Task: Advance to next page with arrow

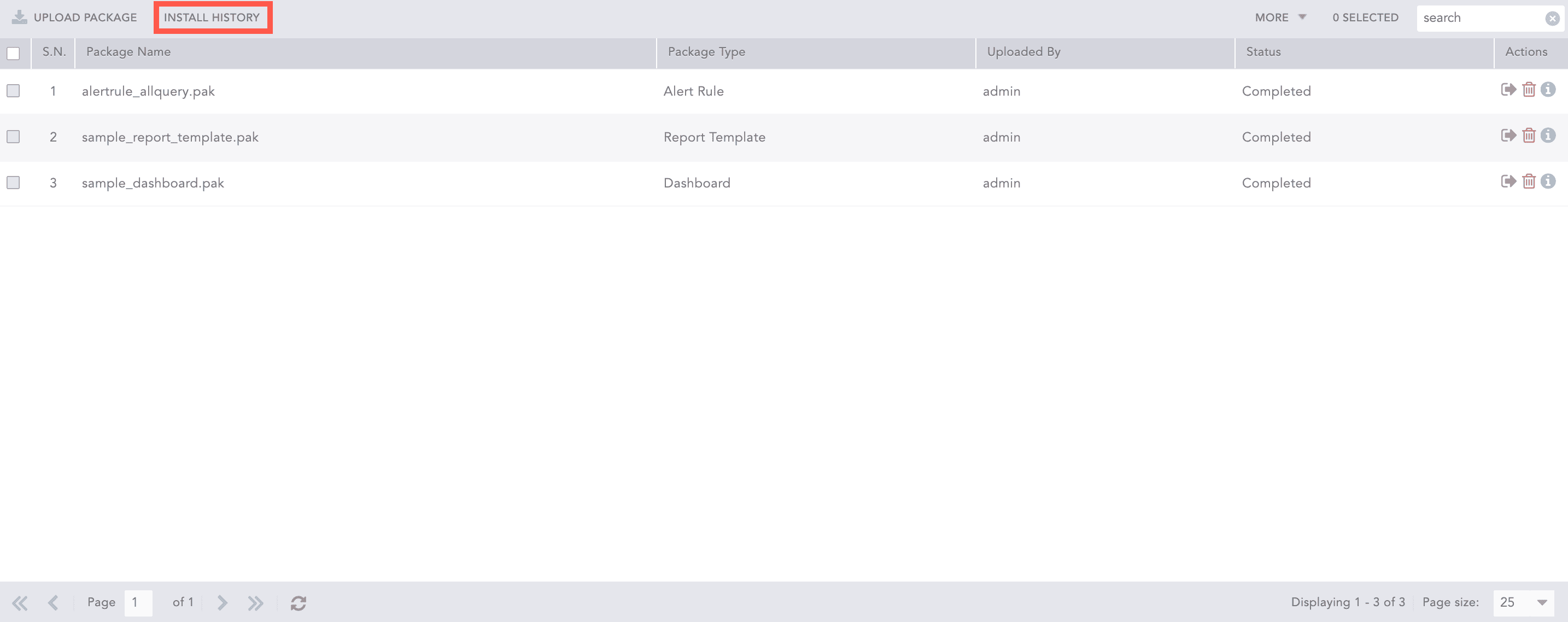Action: click(221, 602)
